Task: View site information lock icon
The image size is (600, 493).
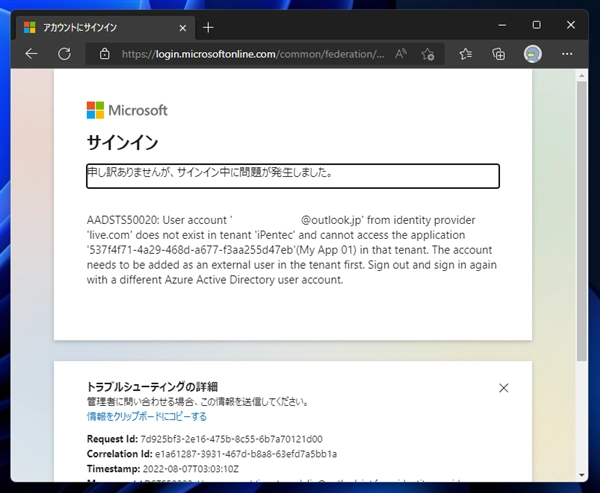Action: pos(104,54)
